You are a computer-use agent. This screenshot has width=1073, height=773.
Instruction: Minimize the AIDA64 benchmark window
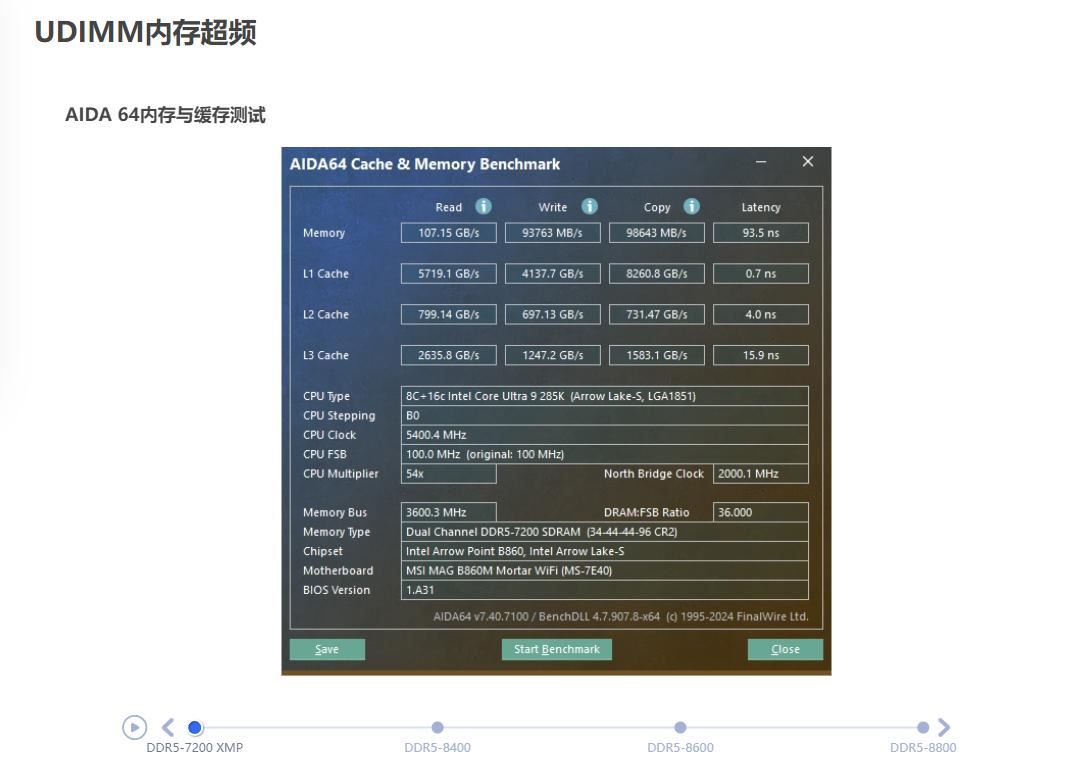point(761,162)
